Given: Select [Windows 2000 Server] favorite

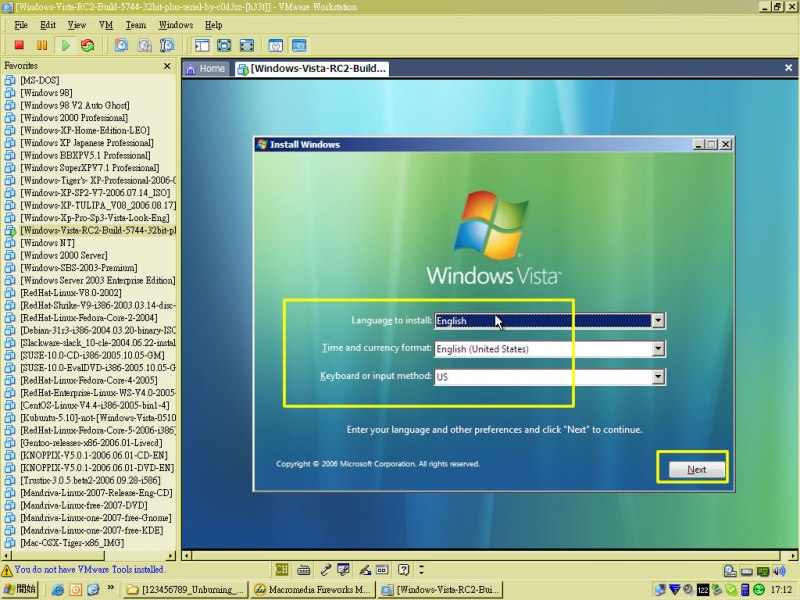Looking at the screenshot, I should [64, 255].
